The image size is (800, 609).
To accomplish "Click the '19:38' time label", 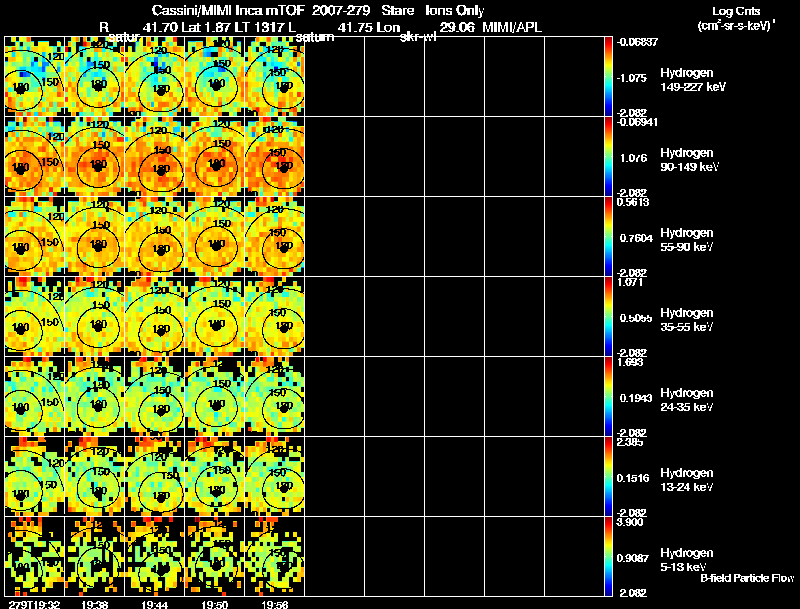I will pyautogui.click(x=94, y=604).
